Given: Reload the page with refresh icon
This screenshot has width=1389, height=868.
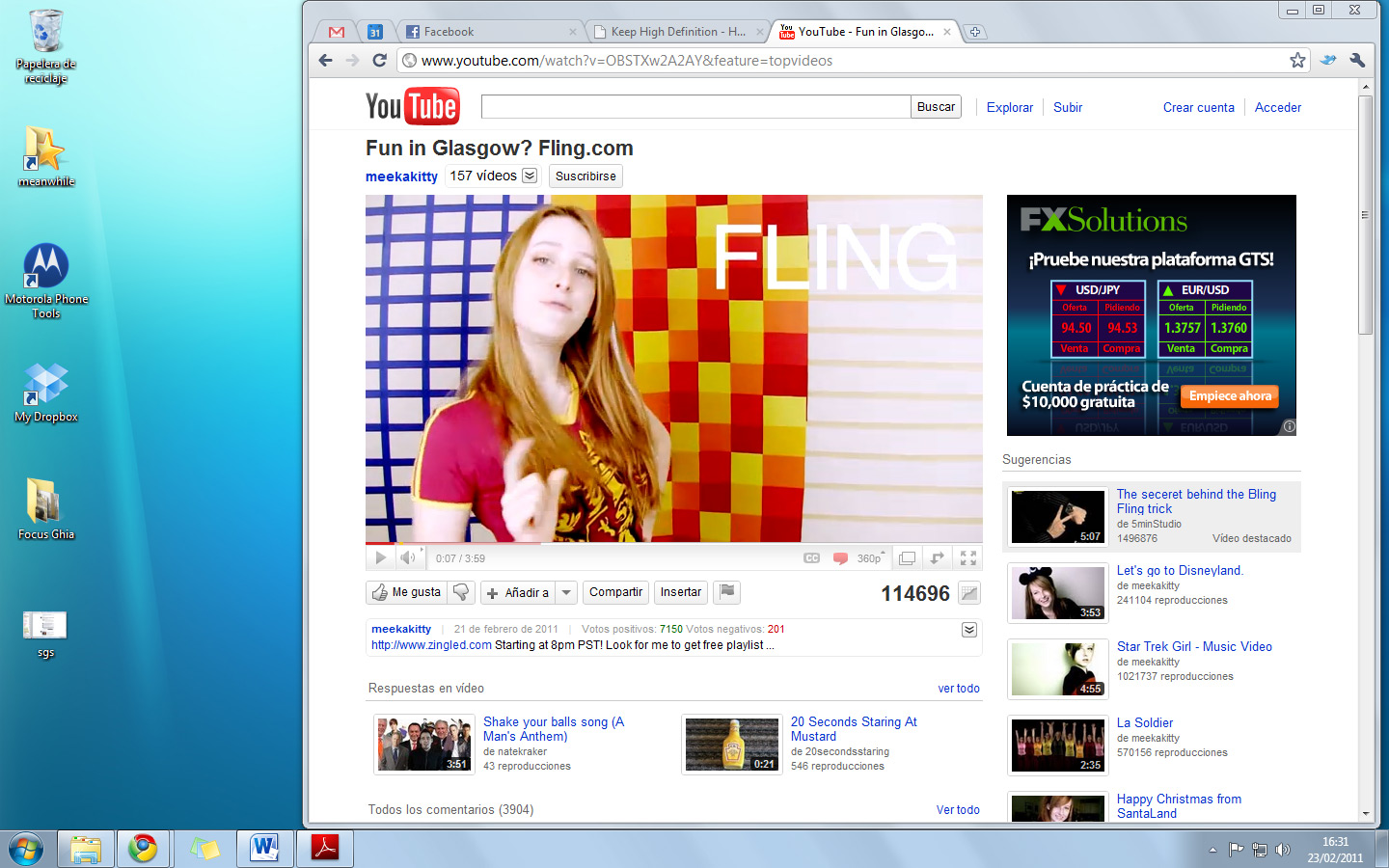Looking at the screenshot, I should 380,60.
